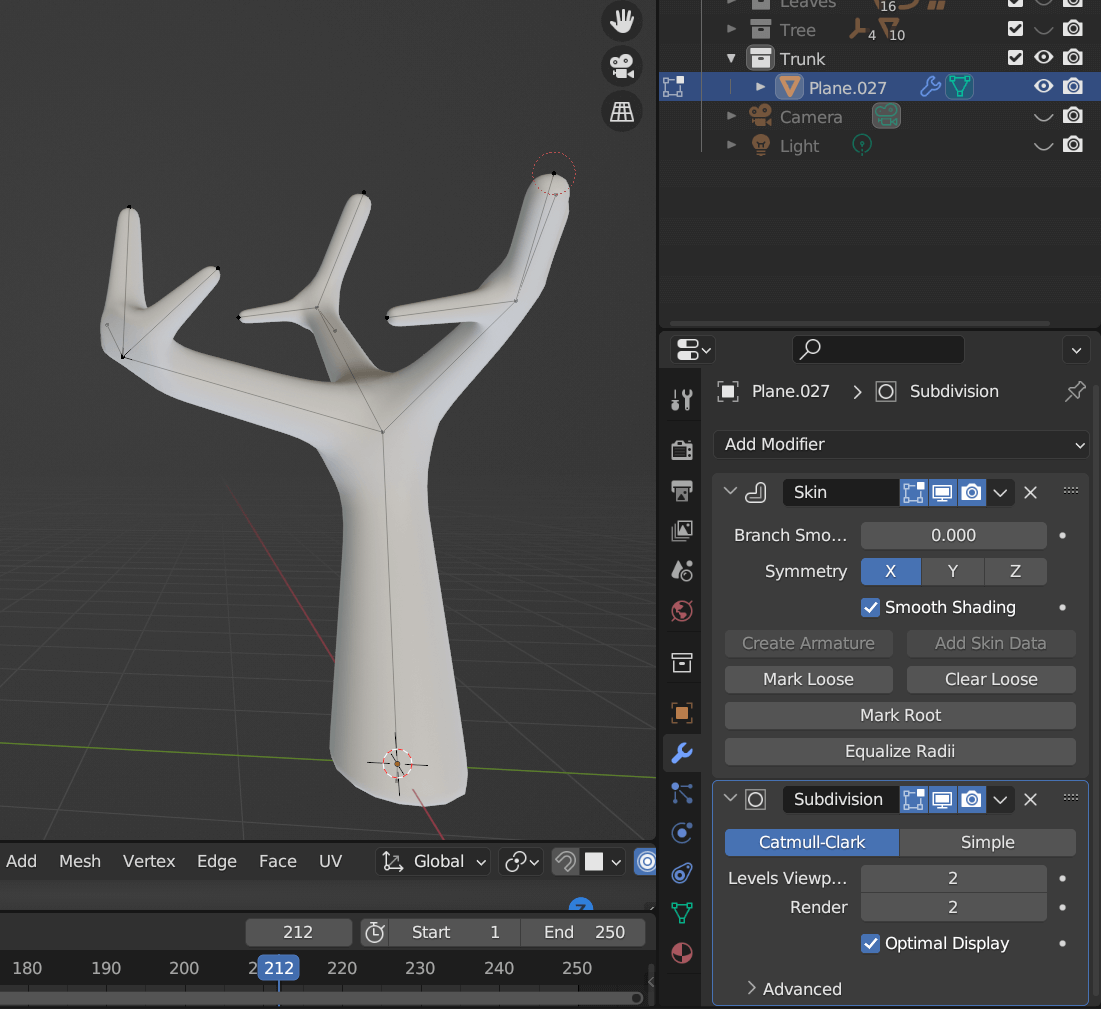Disable rendering for Plane.027

click(x=1073, y=86)
